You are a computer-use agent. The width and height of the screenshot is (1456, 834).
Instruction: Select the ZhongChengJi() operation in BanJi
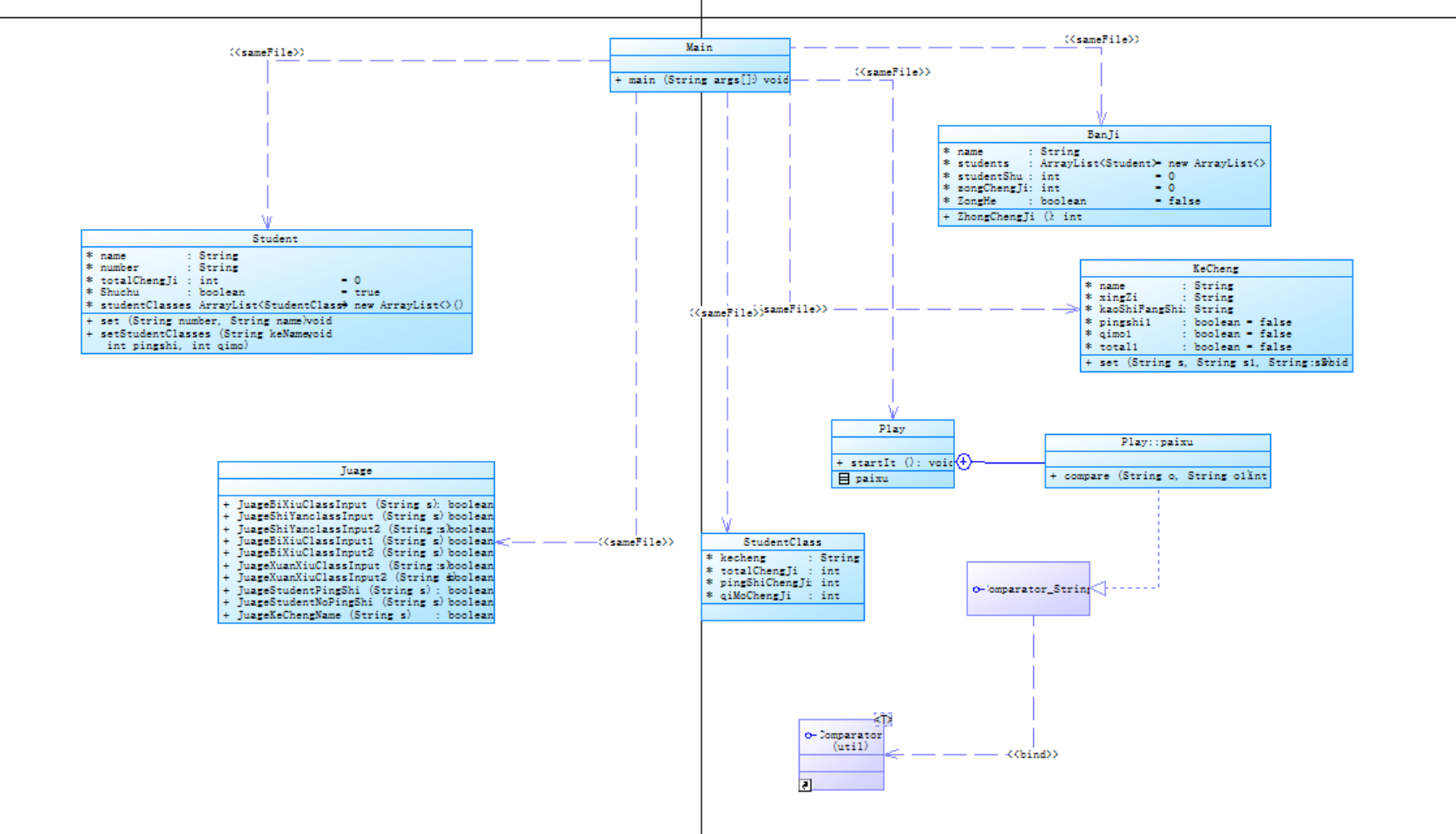pos(1014,217)
